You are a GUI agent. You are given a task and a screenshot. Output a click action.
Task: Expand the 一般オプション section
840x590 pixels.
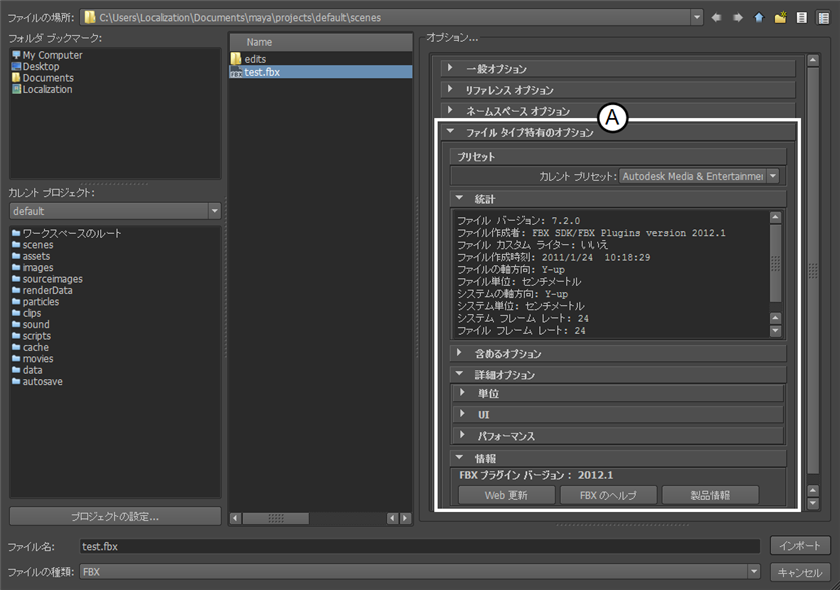[x=495, y=69]
